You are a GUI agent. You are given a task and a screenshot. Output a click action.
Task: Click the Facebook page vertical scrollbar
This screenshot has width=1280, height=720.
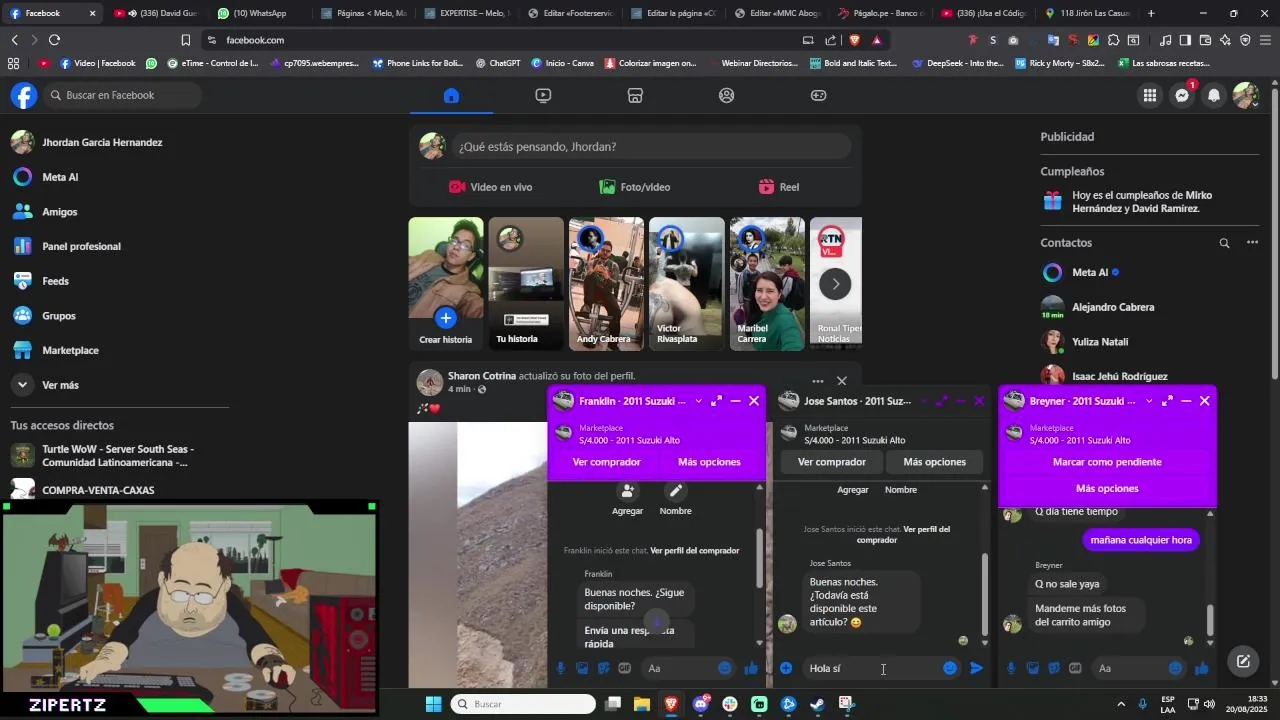pos(1274,235)
